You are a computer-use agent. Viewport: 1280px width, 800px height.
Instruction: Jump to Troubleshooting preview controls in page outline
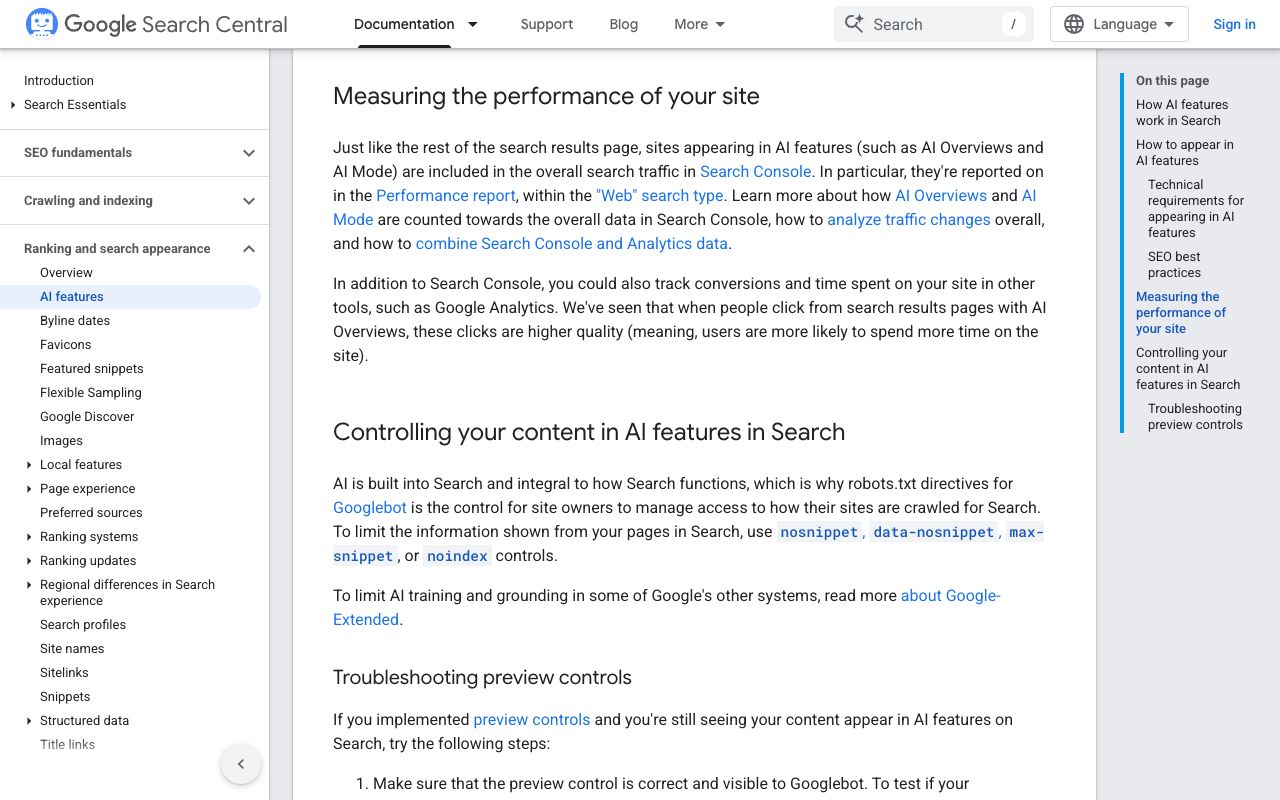click(x=1195, y=417)
